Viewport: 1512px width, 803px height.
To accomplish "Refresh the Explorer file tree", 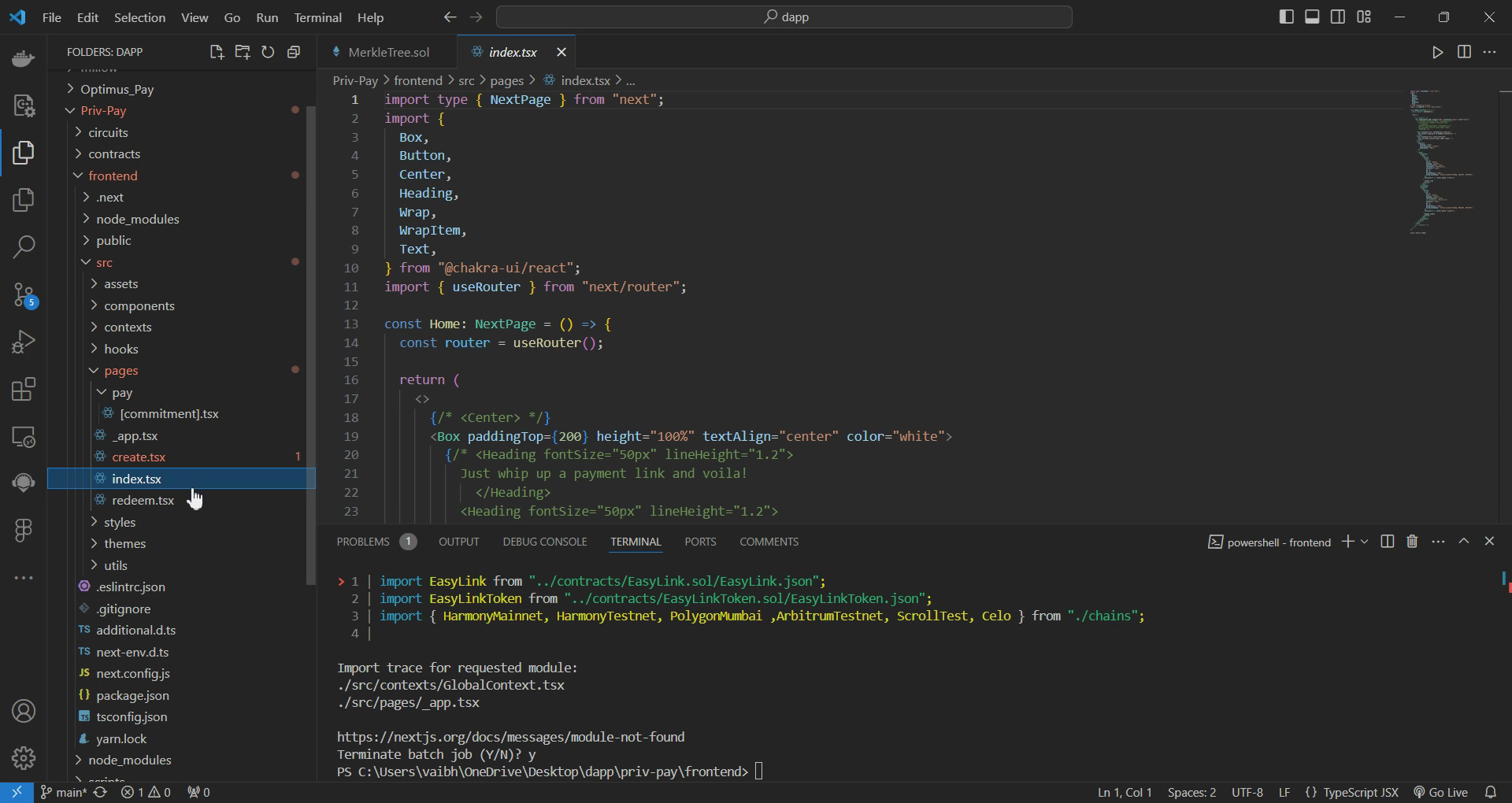I will [x=268, y=52].
